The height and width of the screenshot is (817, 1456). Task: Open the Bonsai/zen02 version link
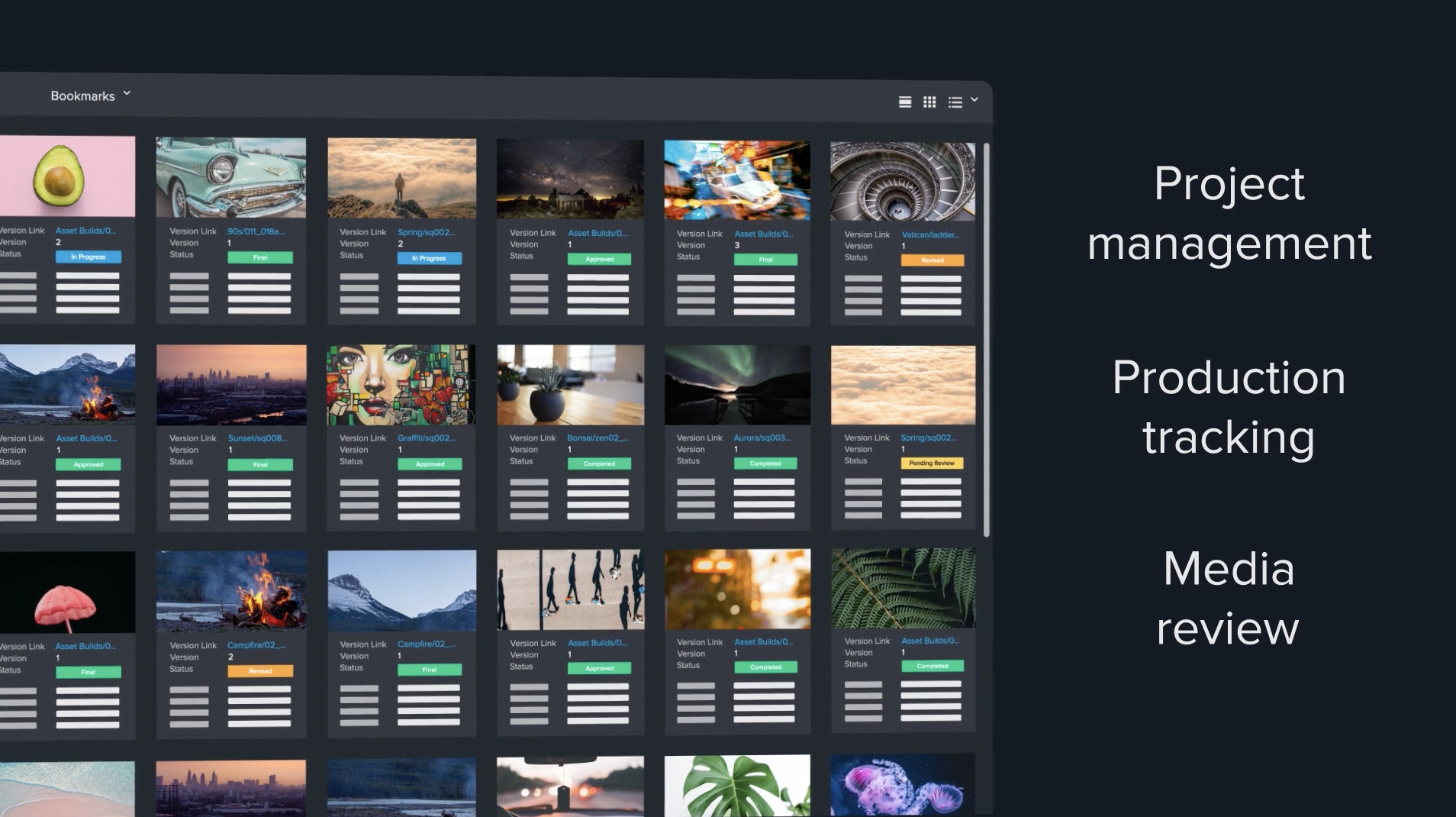coord(598,438)
